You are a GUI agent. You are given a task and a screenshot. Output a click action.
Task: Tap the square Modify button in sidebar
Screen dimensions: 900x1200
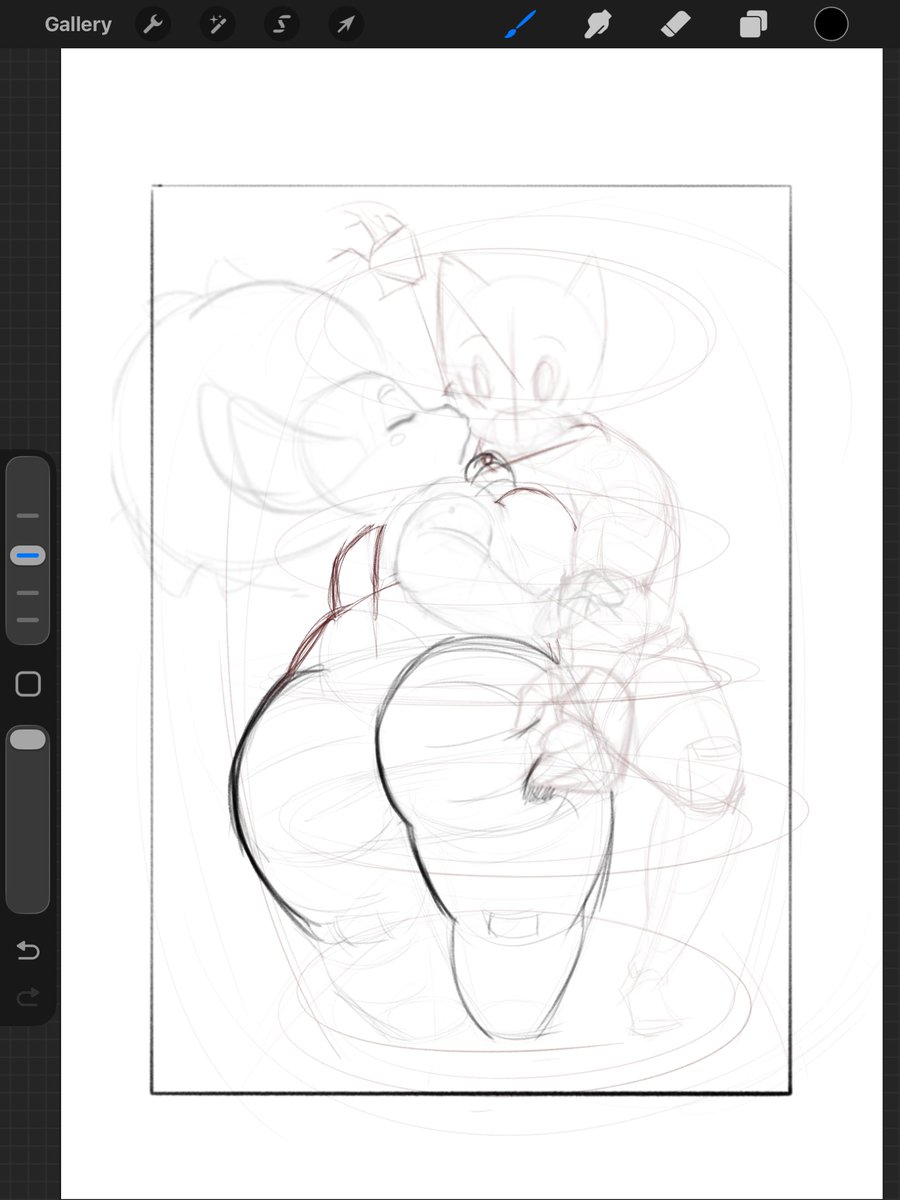coord(28,684)
